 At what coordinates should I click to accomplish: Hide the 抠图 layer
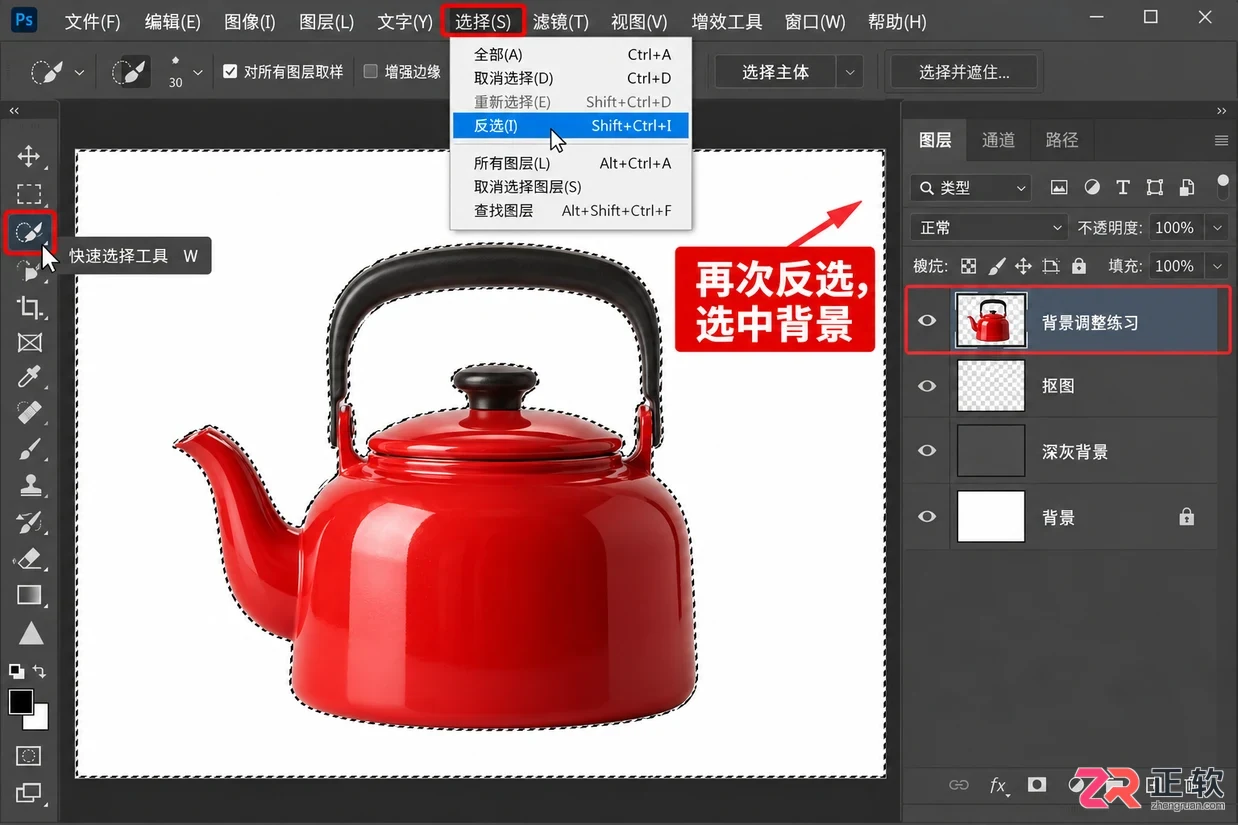click(x=928, y=385)
